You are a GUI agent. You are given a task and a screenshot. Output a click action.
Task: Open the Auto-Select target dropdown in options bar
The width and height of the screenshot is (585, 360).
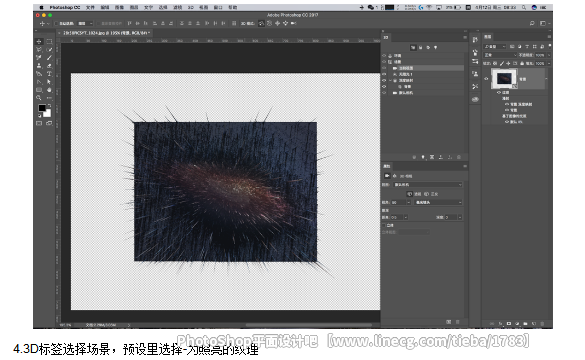(x=85, y=23)
